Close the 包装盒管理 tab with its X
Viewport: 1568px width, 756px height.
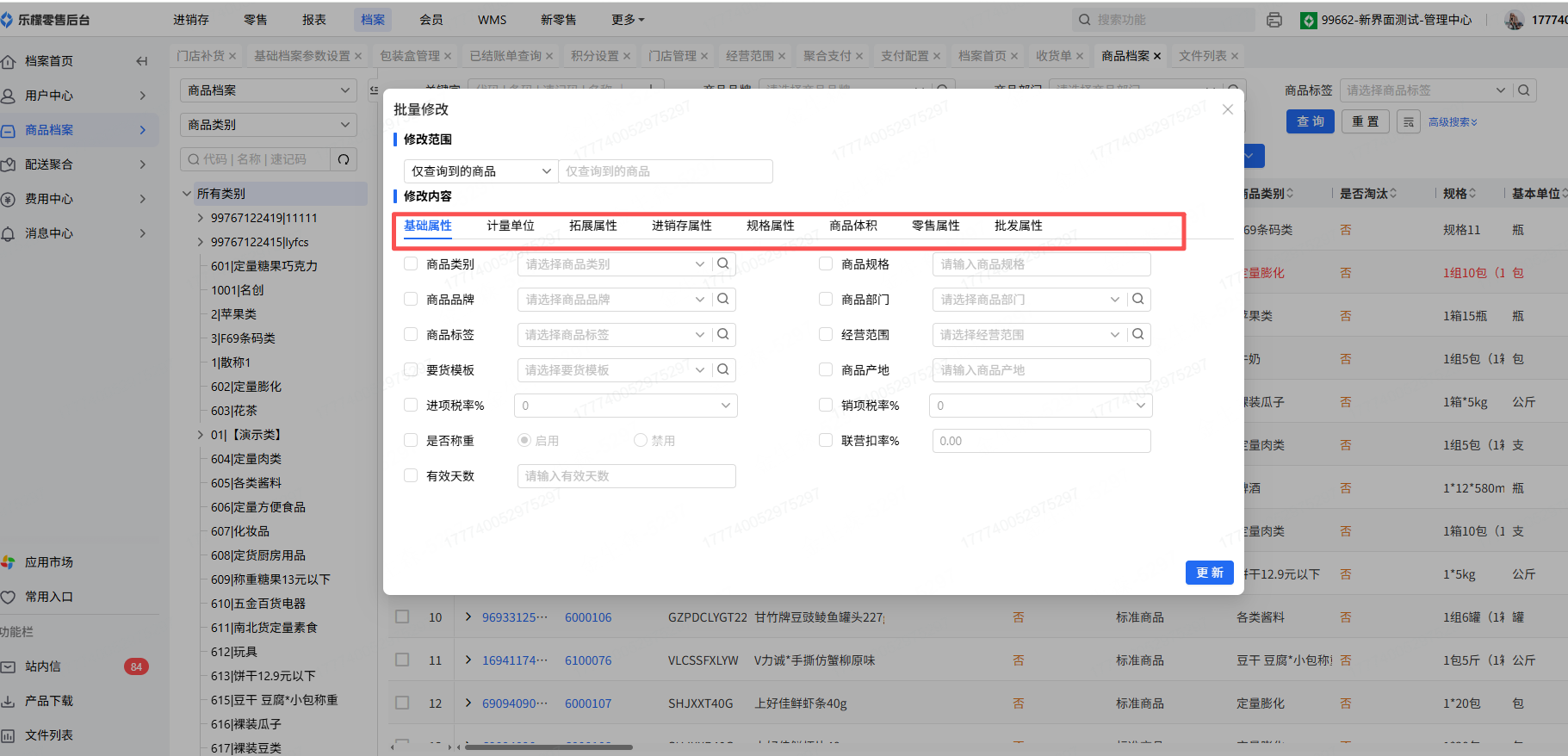448,56
